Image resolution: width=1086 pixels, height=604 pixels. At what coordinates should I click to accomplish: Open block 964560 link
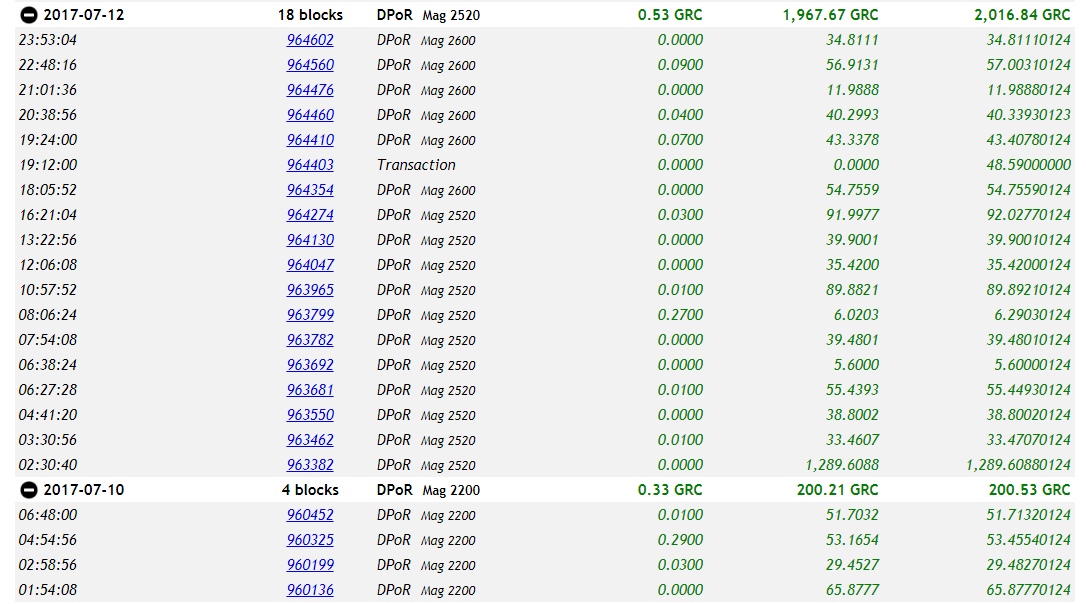[310, 65]
